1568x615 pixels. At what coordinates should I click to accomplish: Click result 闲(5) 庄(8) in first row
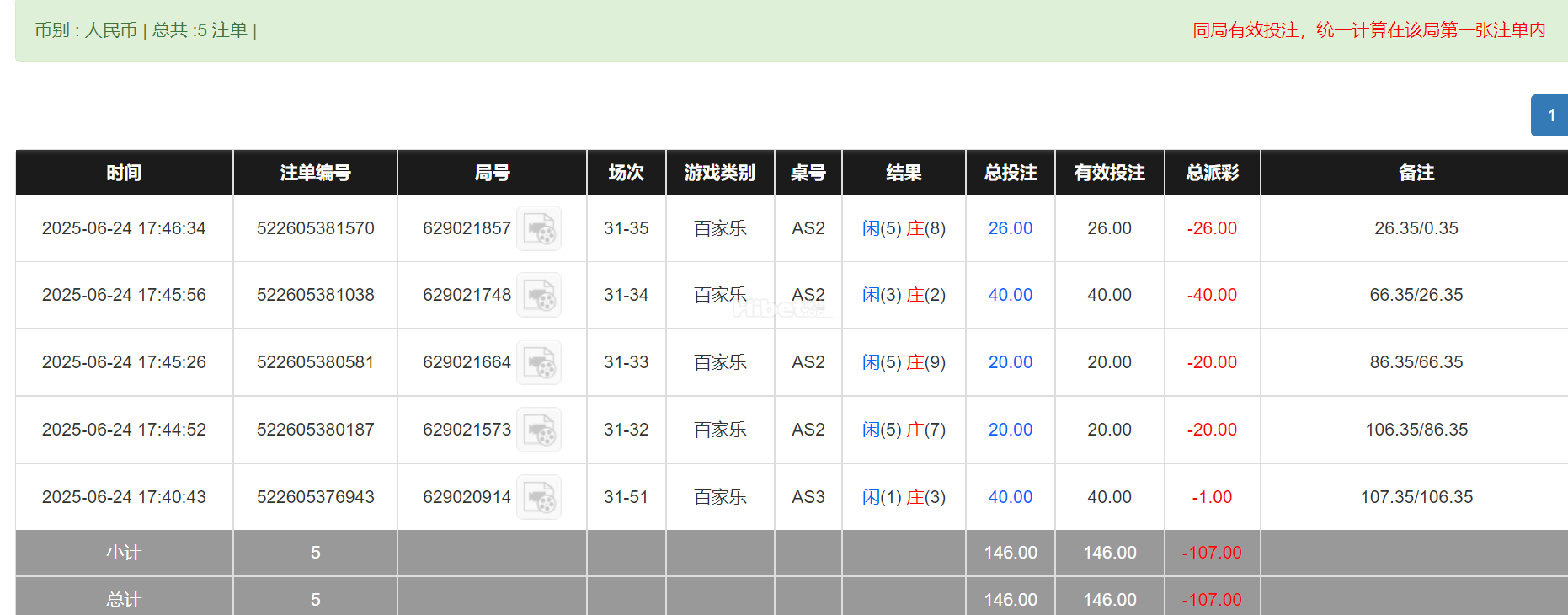pos(904,228)
